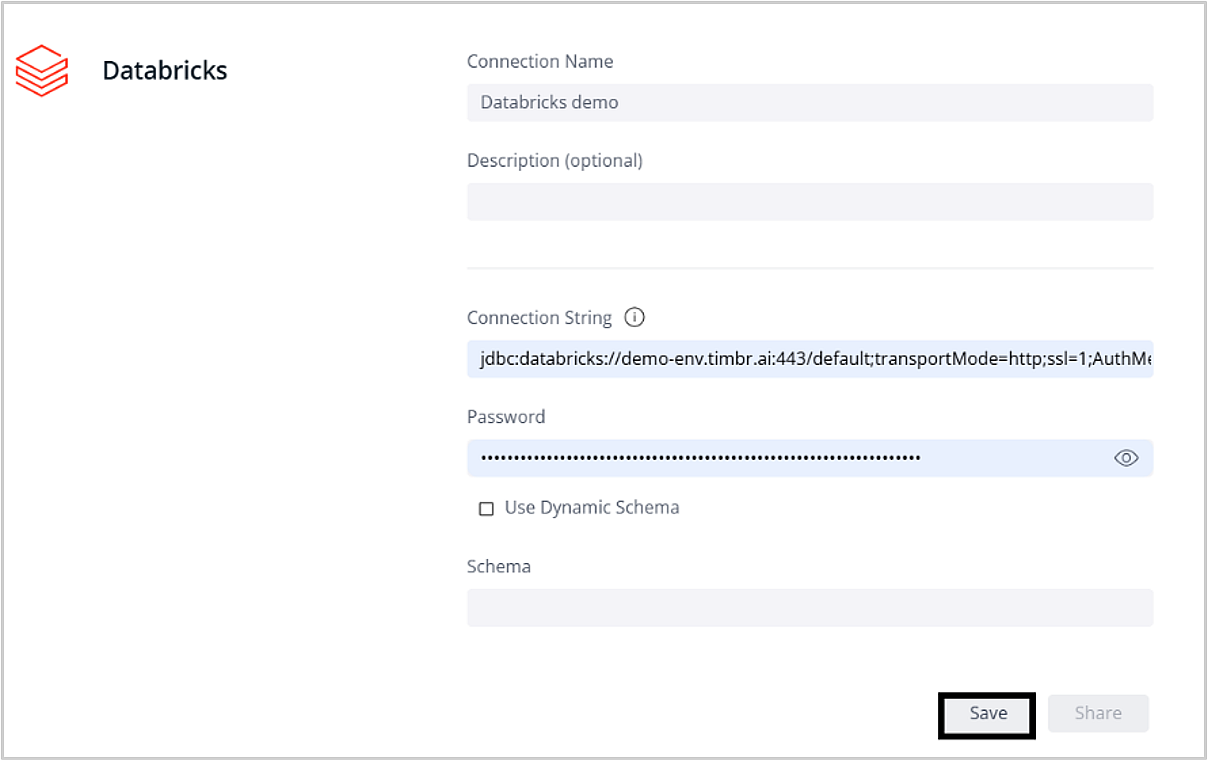Image resolution: width=1209 pixels, height=760 pixels.
Task: Click the masked Password input field
Action: point(780,458)
